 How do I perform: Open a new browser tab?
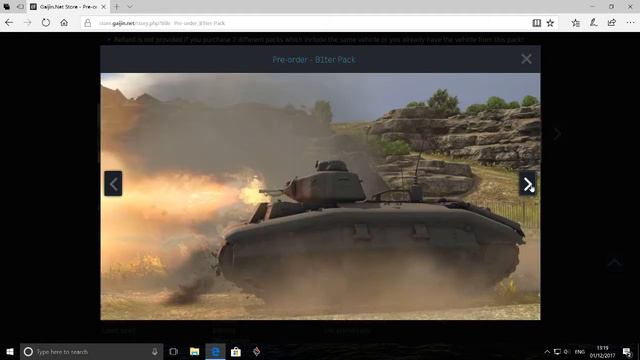pos(116,7)
